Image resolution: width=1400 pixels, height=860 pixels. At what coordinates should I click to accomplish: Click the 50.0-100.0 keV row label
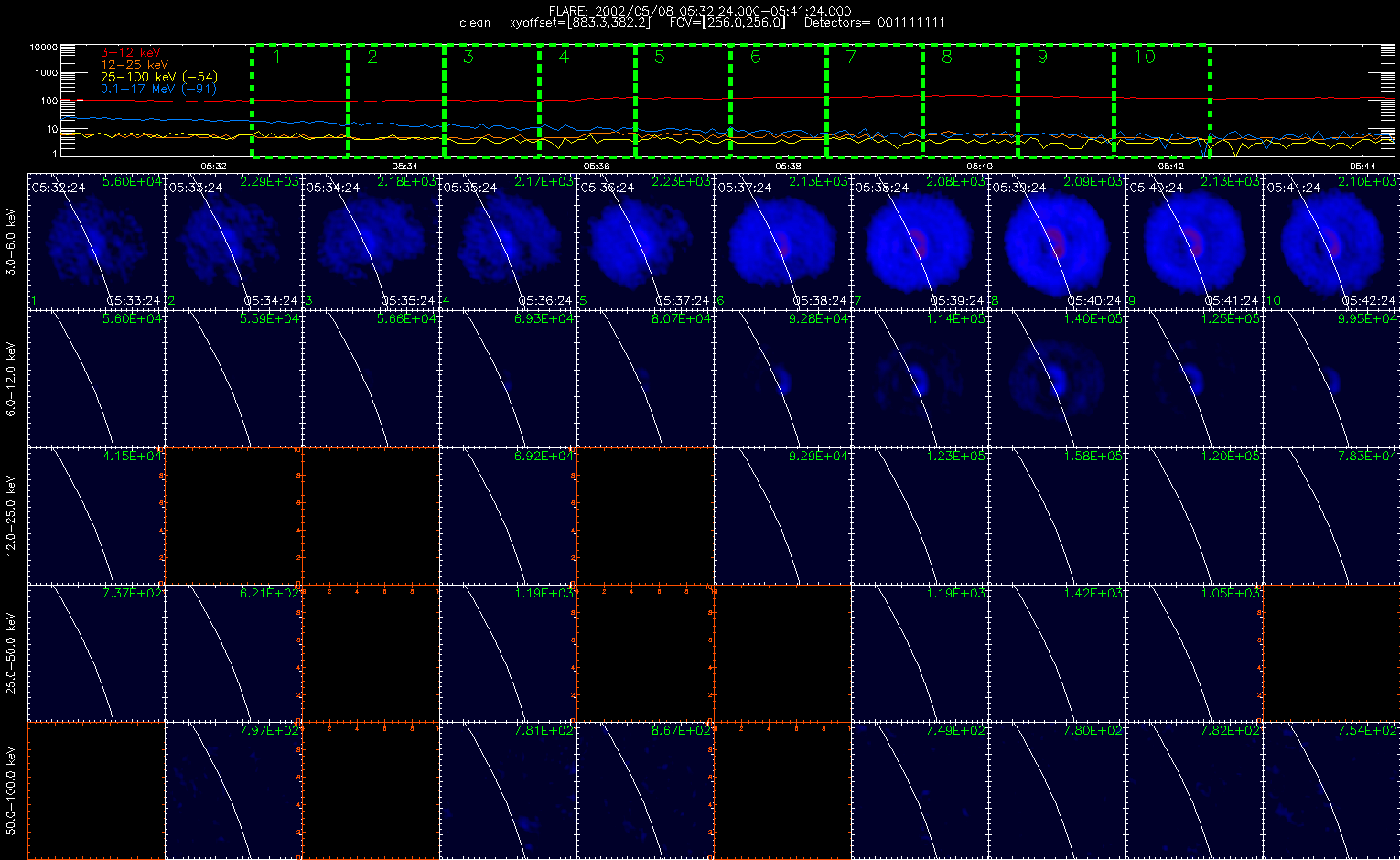click(11, 790)
